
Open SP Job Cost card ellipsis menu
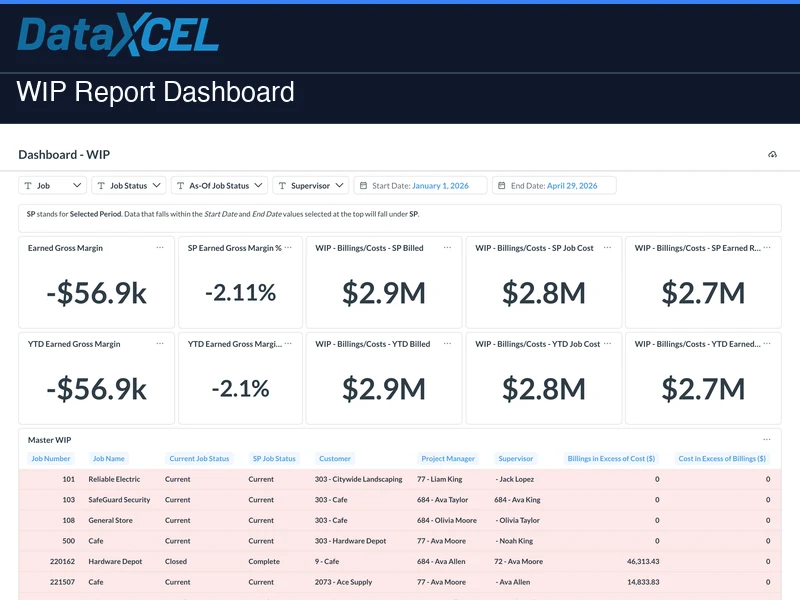[607, 247]
